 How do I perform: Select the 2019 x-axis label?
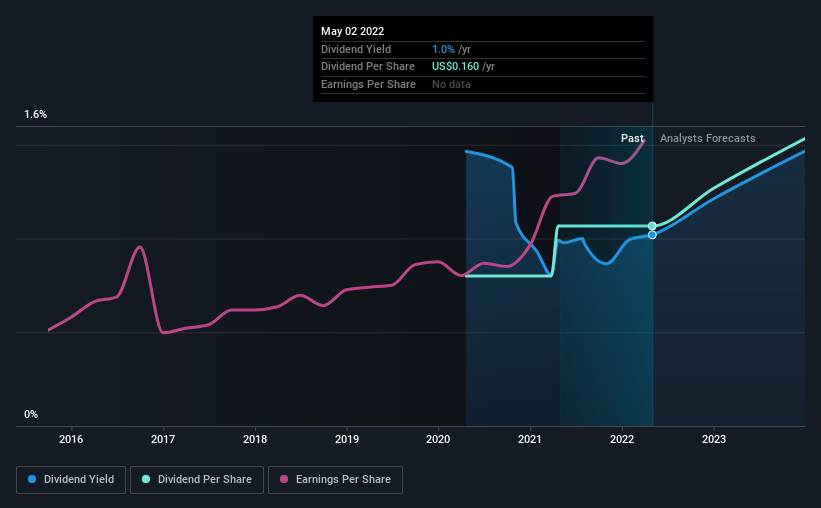click(x=347, y=439)
